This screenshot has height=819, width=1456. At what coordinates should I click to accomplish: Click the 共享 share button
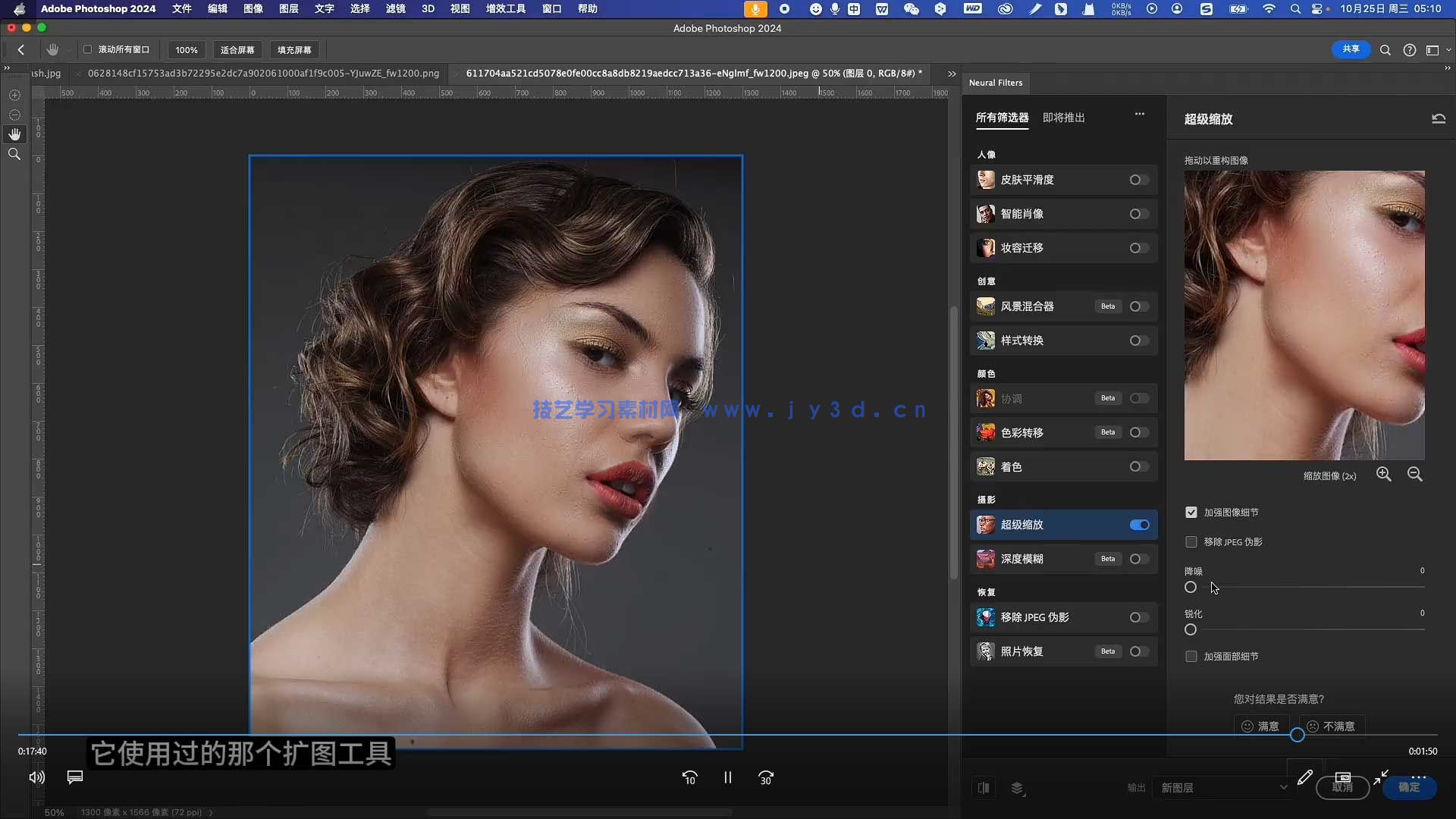pos(1351,49)
